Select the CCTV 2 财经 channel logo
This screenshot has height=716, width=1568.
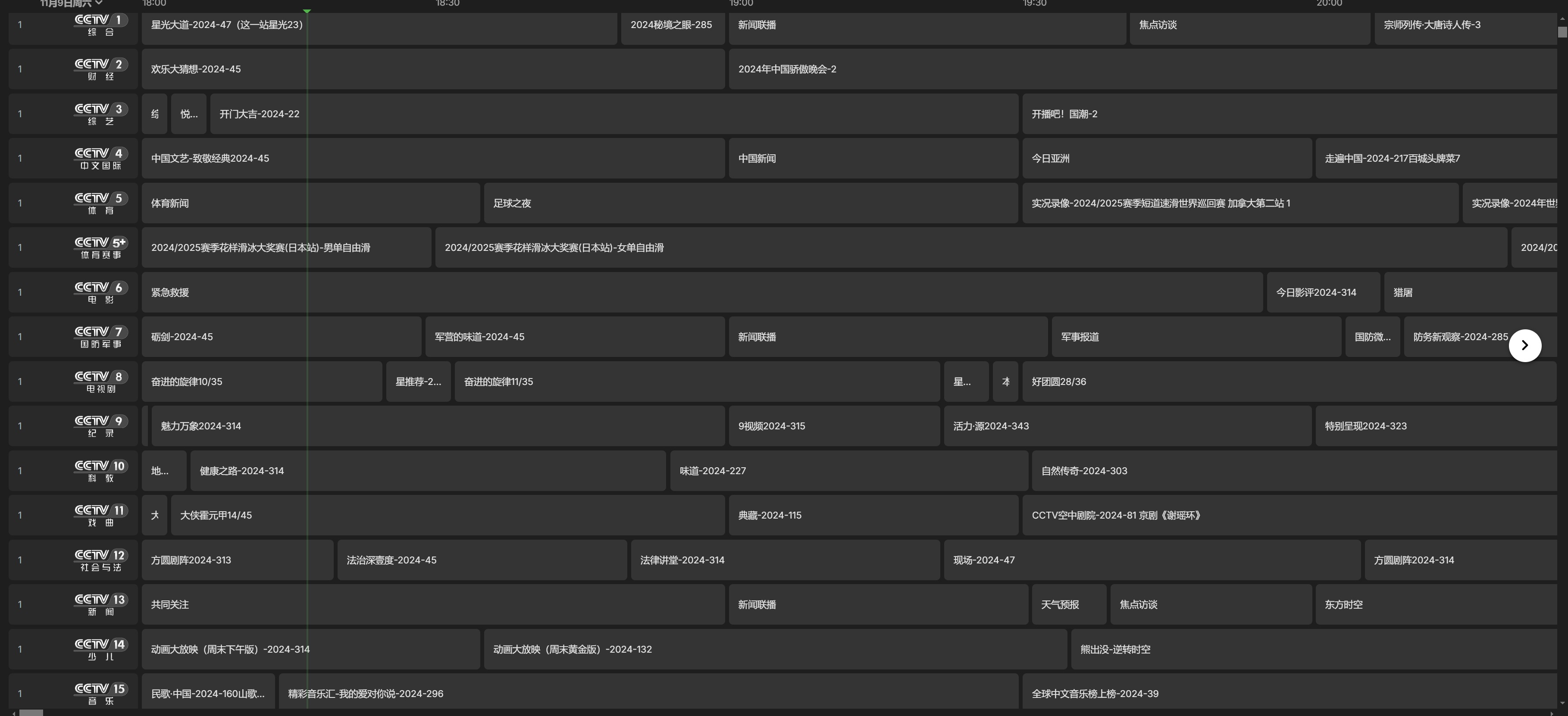click(101, 69)
